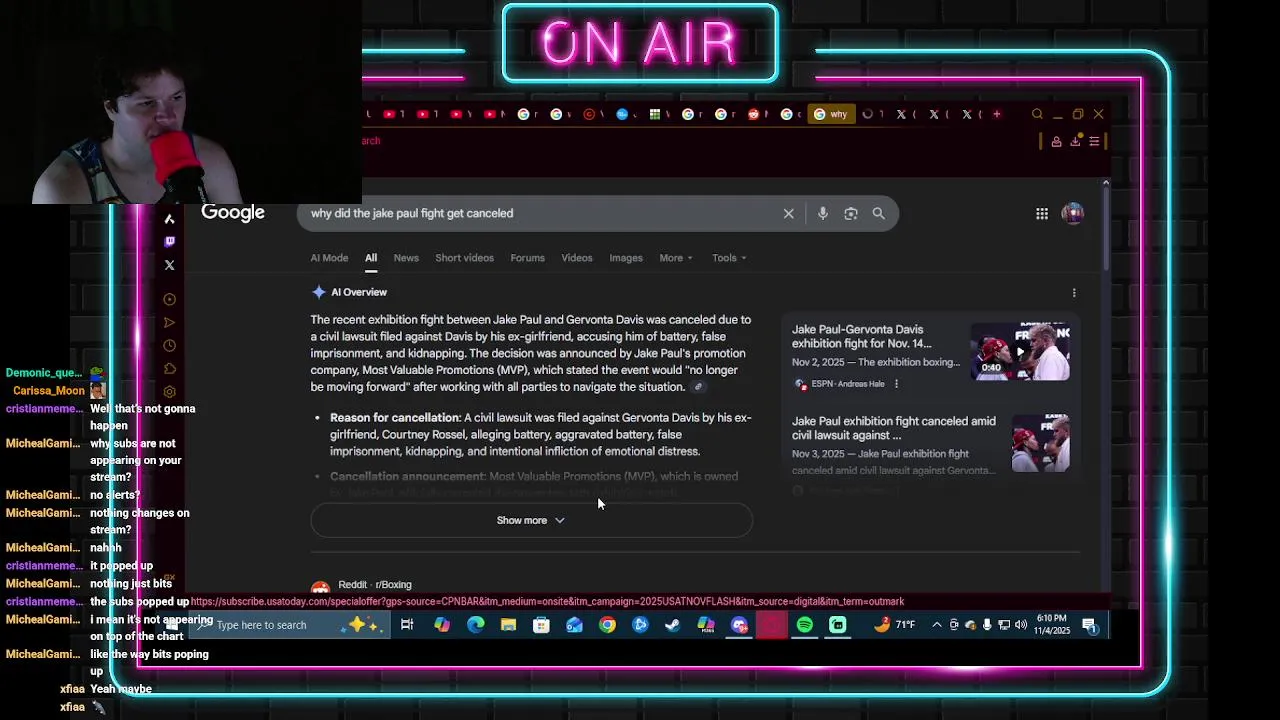
Task: Open the Aria AI icon in sidebar
Action: [x=169, y=219]
